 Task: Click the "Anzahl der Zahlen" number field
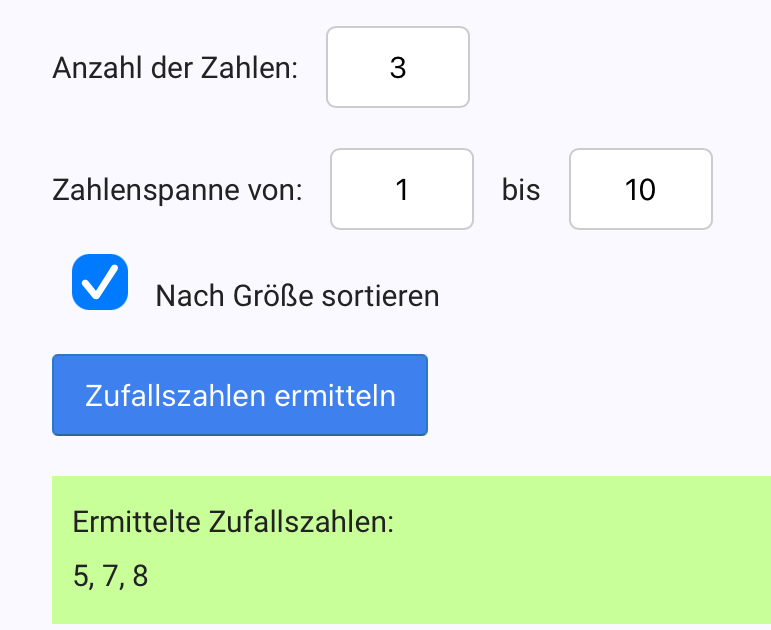click(x=397, y=67)
